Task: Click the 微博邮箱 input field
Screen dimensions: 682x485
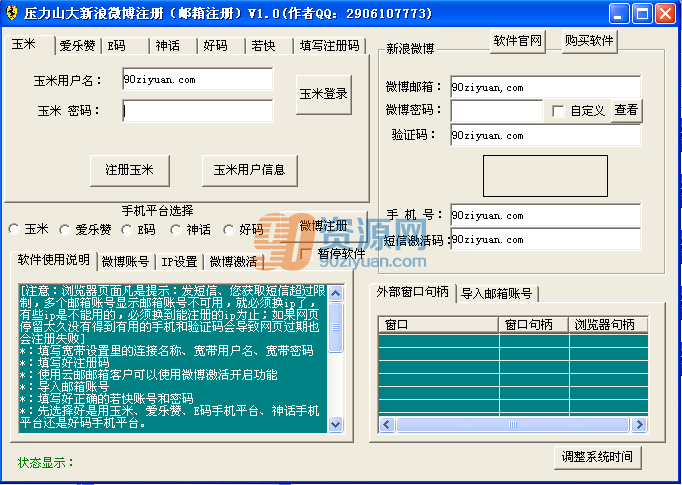Action: pos(546,87)
